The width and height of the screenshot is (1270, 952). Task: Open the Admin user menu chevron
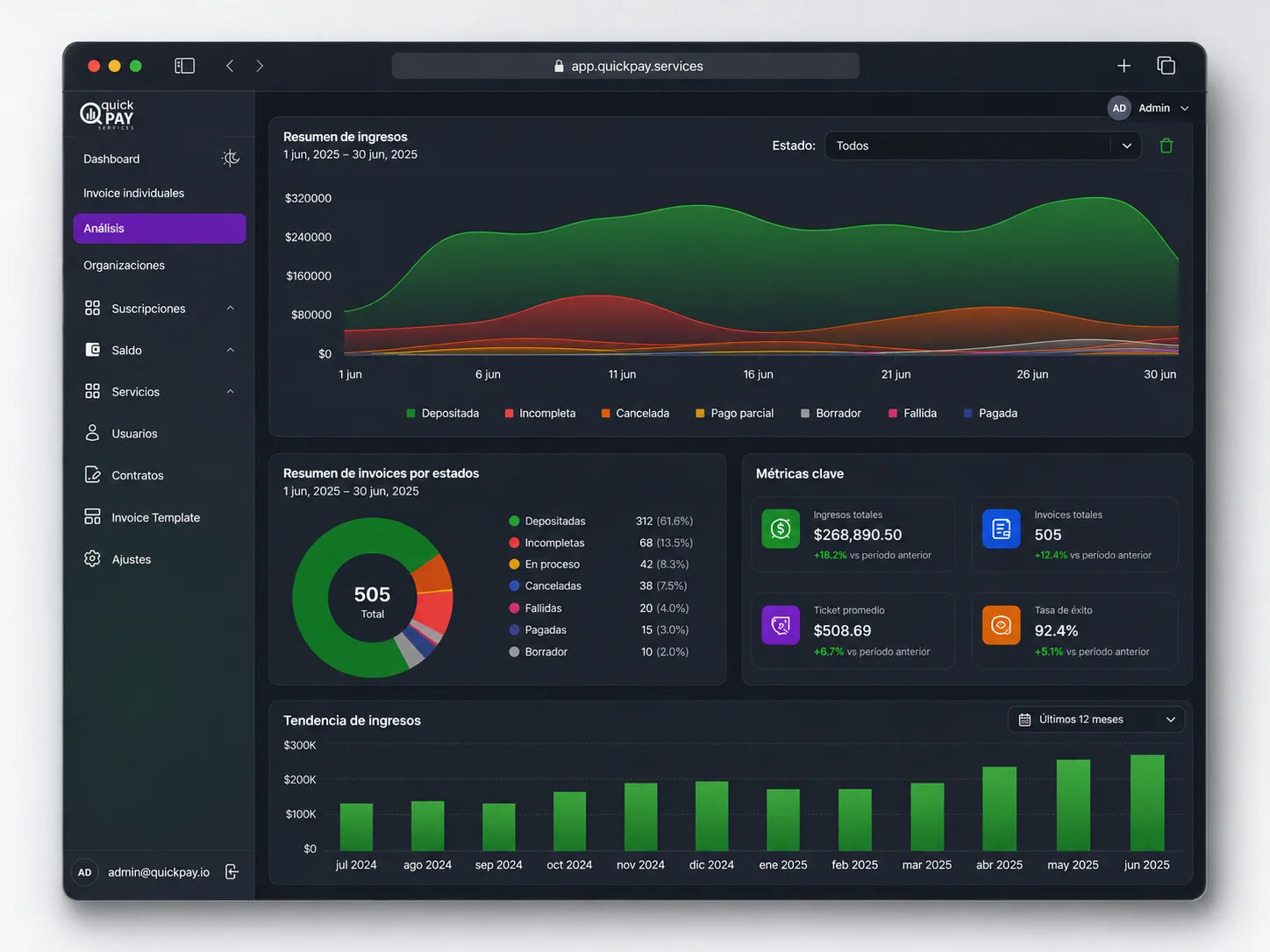pos(1185,108)
